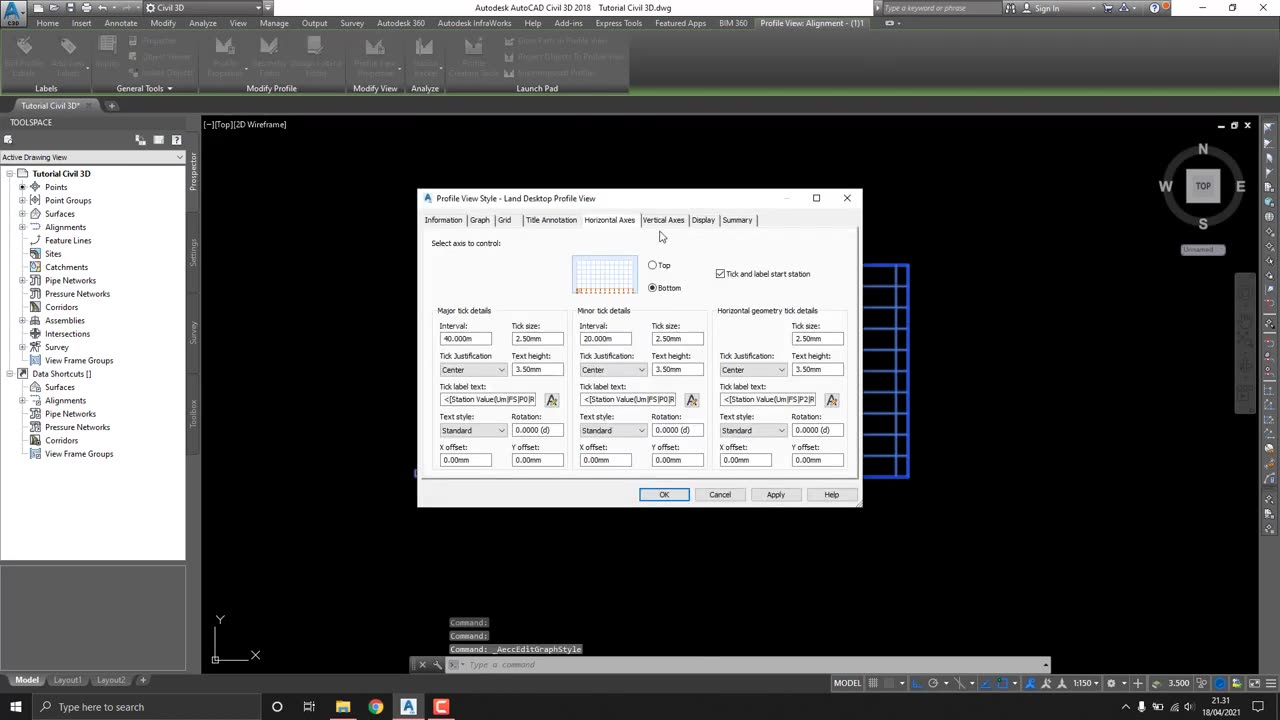Collapse the Data Shortcuts tree node
The width and height of the screenshot is (1280, 720).
click(x=10, y=374)
